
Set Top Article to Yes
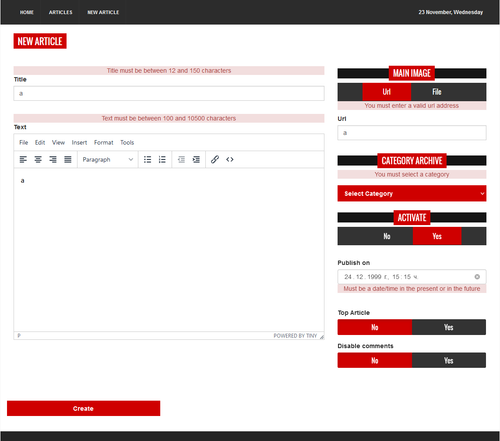(449, 327)
